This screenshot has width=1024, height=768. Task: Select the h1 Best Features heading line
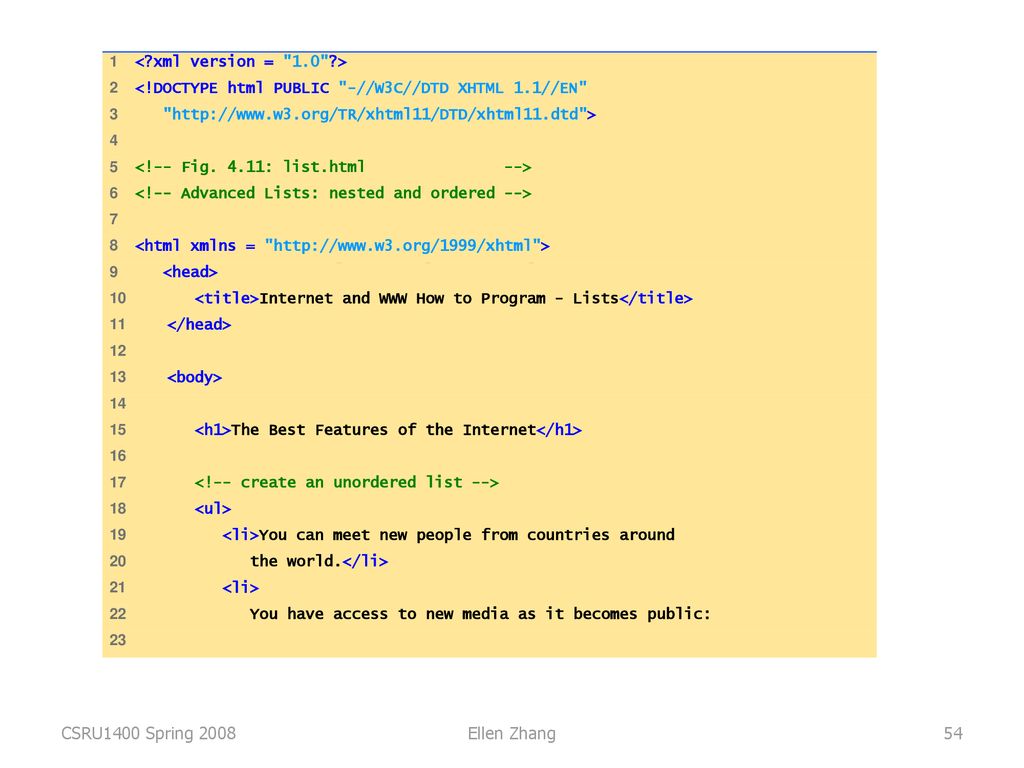[x=388, y=430]
